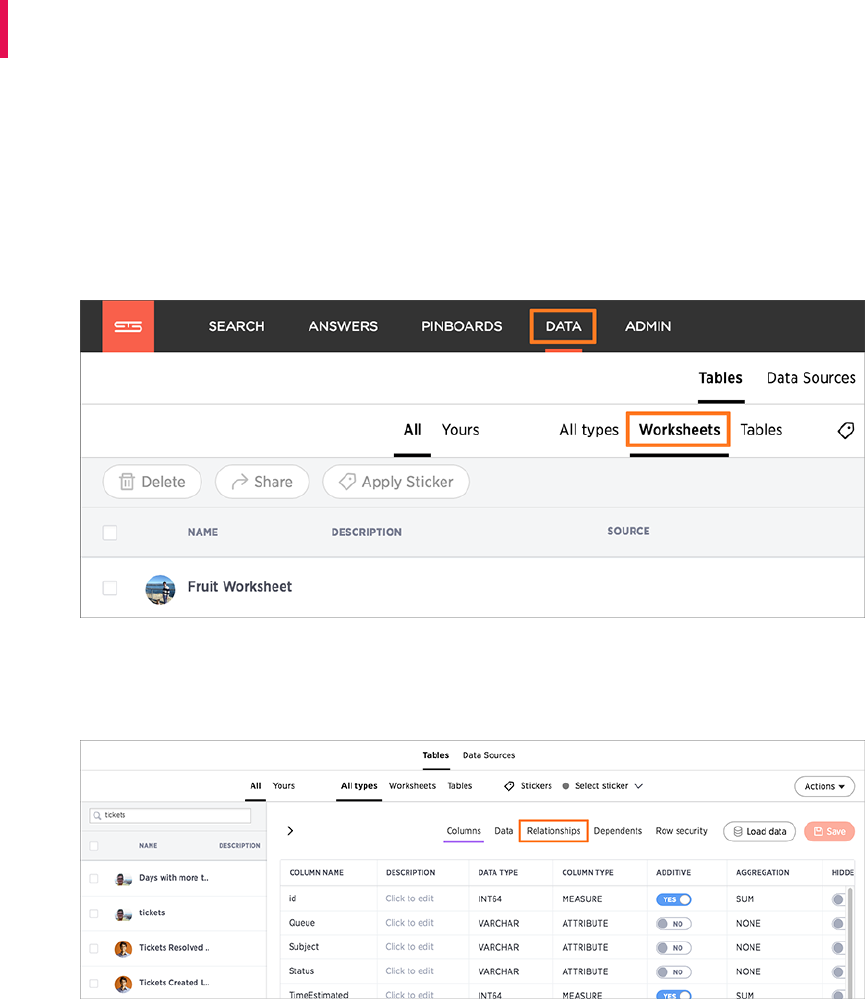This screenshot has height=999, width=865.
Task: Click the tickets search input field
Action: coord(171,816)
